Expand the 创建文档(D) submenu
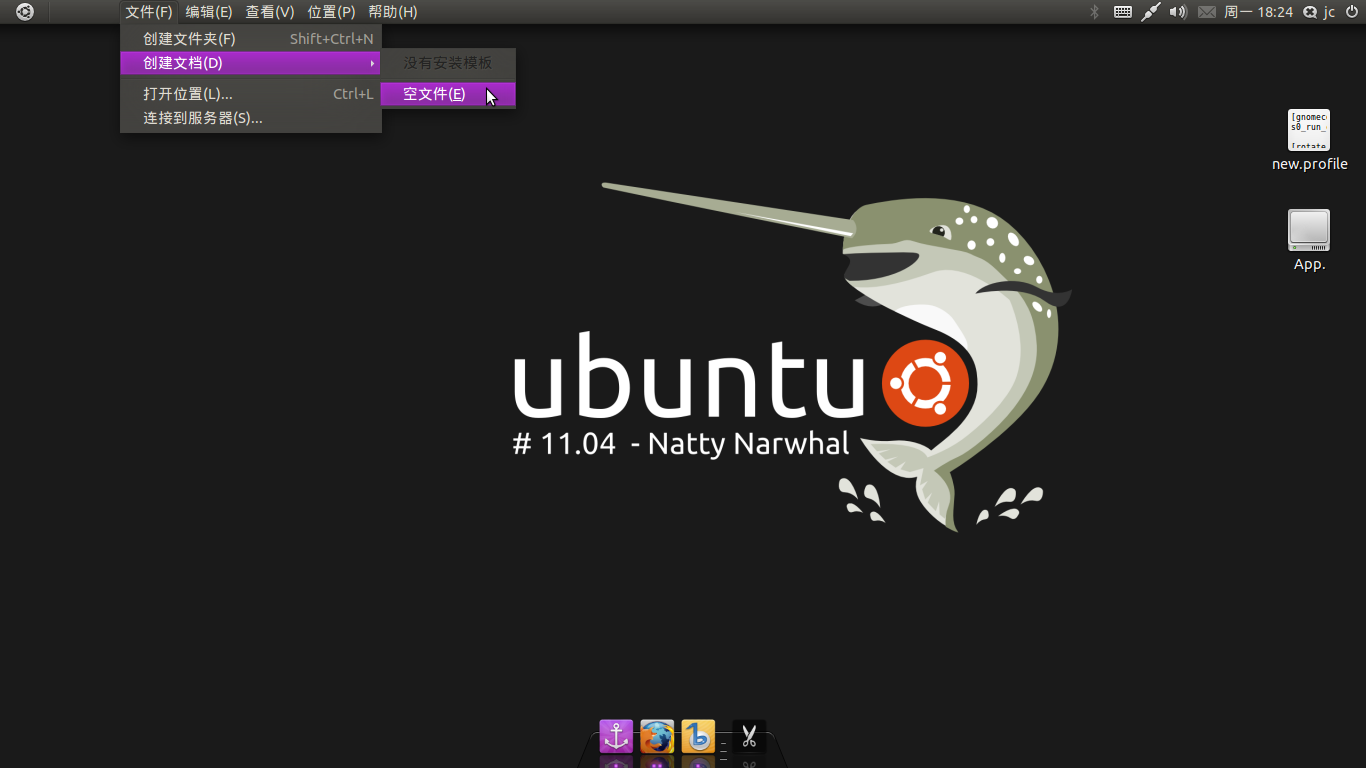 pyautogui.click(x=251, y=63)
